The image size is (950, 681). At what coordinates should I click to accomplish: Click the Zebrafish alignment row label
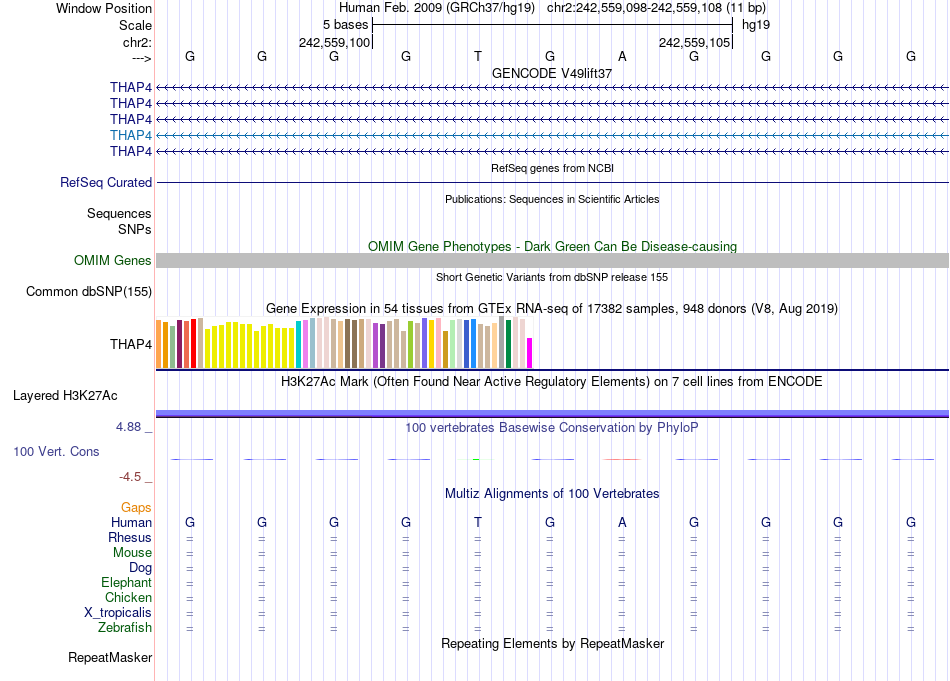click(x=125, y=627)
